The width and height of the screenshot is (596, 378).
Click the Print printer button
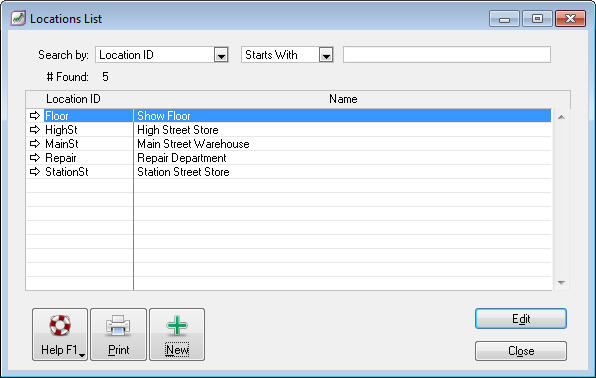pos(119,334)
